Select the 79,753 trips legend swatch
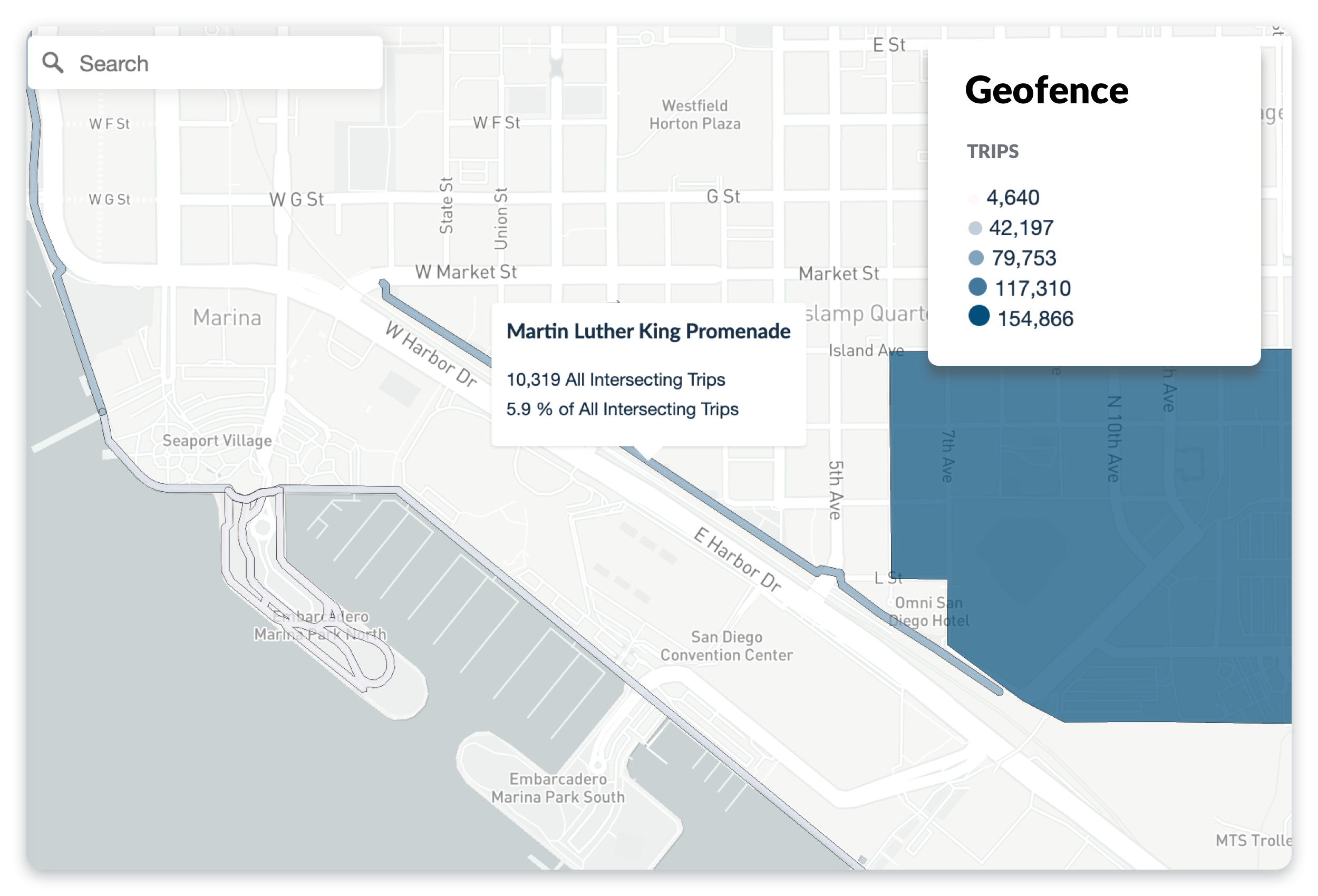 coord(975,259)
